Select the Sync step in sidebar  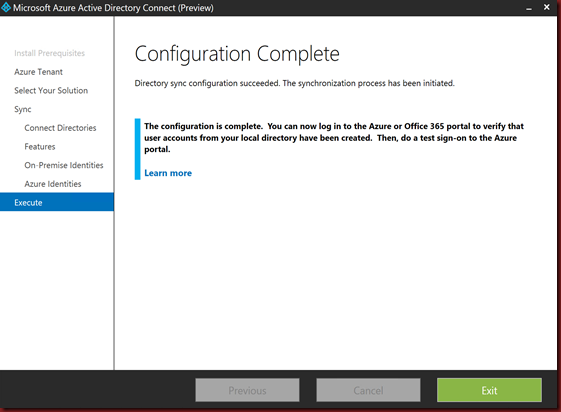(23, 109)
